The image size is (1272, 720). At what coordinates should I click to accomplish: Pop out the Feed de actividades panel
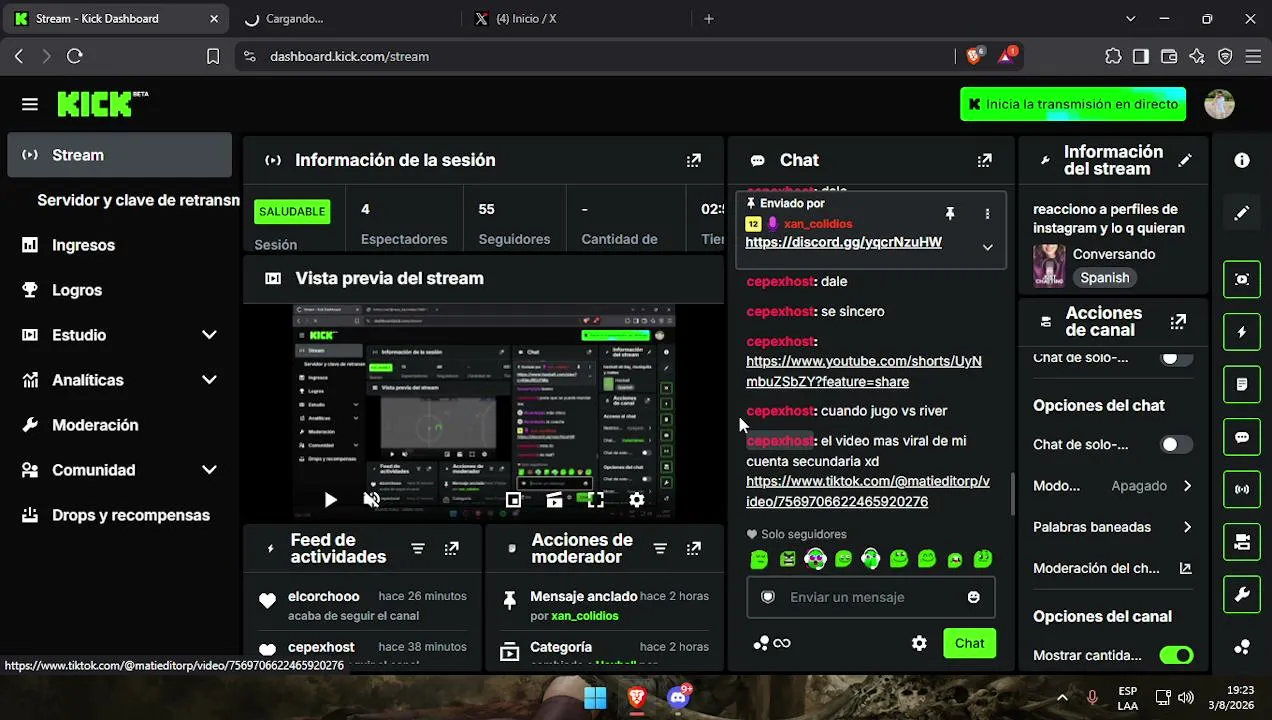point(452,549)
